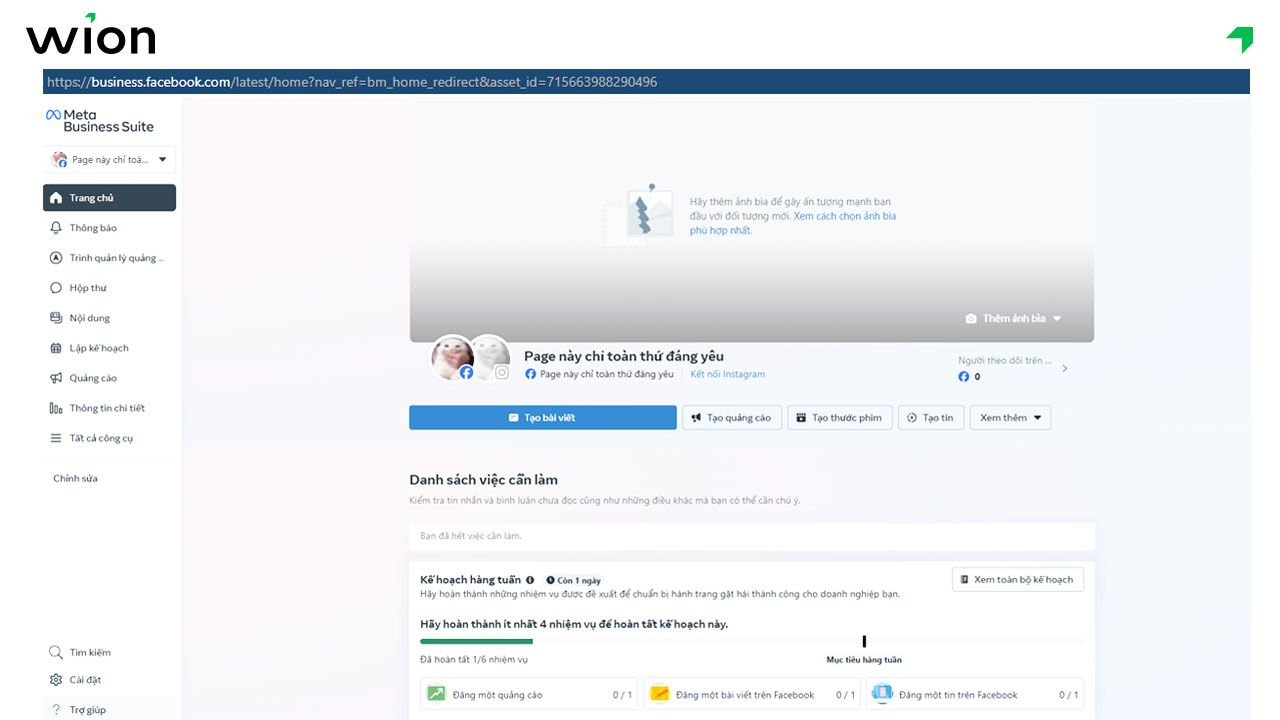Click the Tạo bài viết button
The height and width of the screenshot is (720, 1280).
[543, 418]
